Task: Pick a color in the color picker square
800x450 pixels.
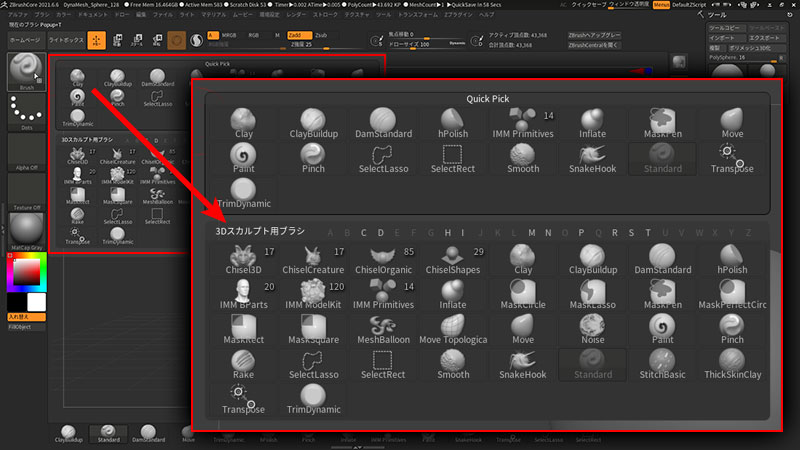Action: [x=27, y=271]
